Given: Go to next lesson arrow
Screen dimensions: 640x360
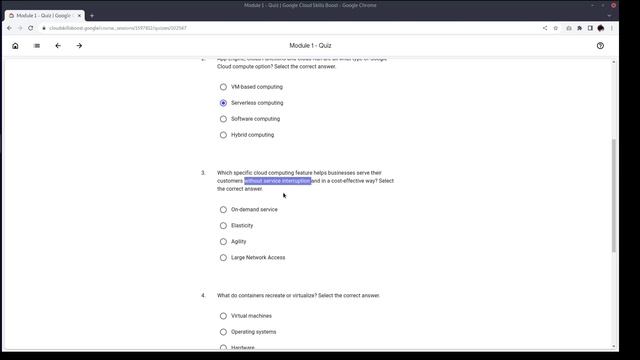Looking at the screenshot, I should tap(79, 46).
